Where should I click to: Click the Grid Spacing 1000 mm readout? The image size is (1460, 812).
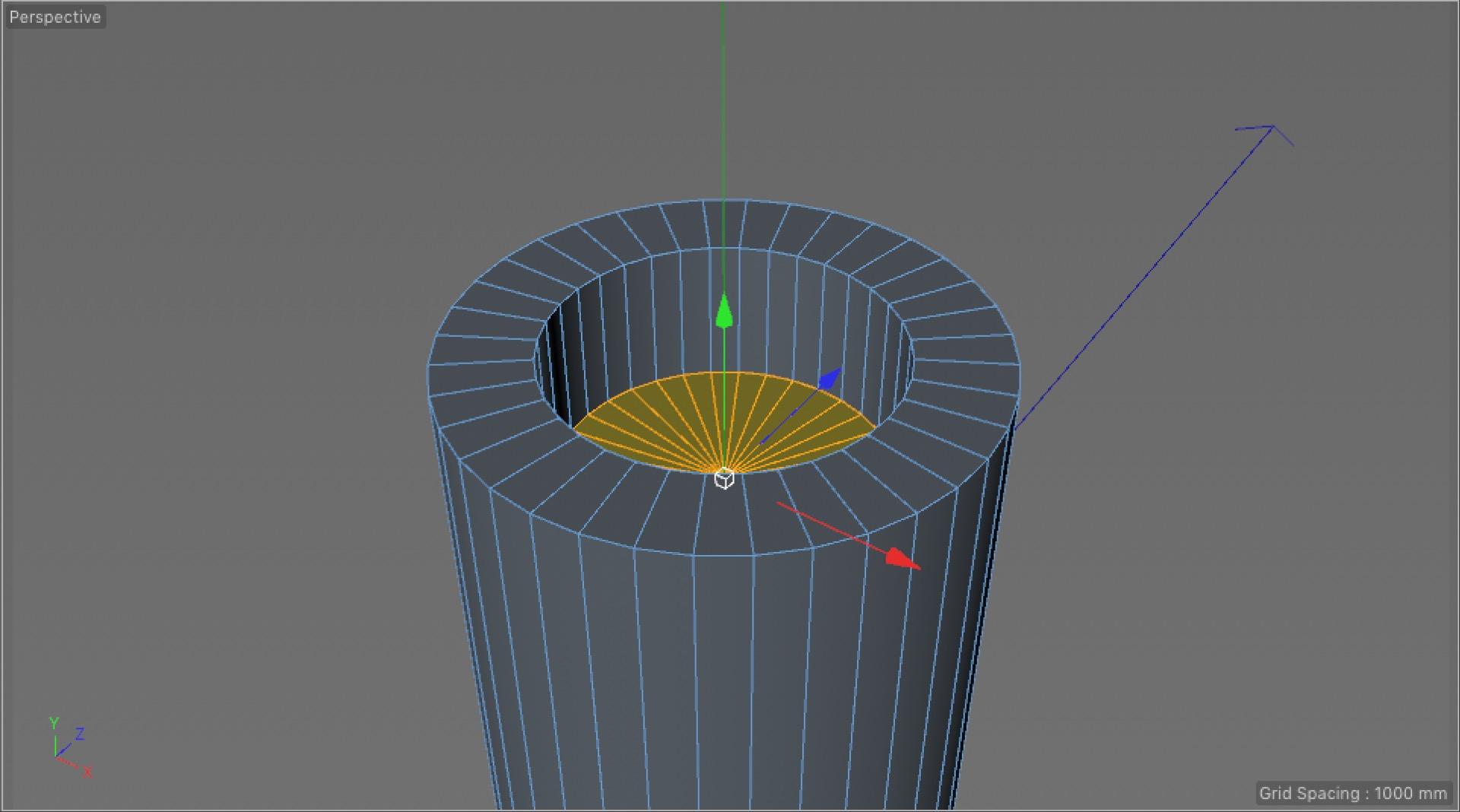point(1353,793)
